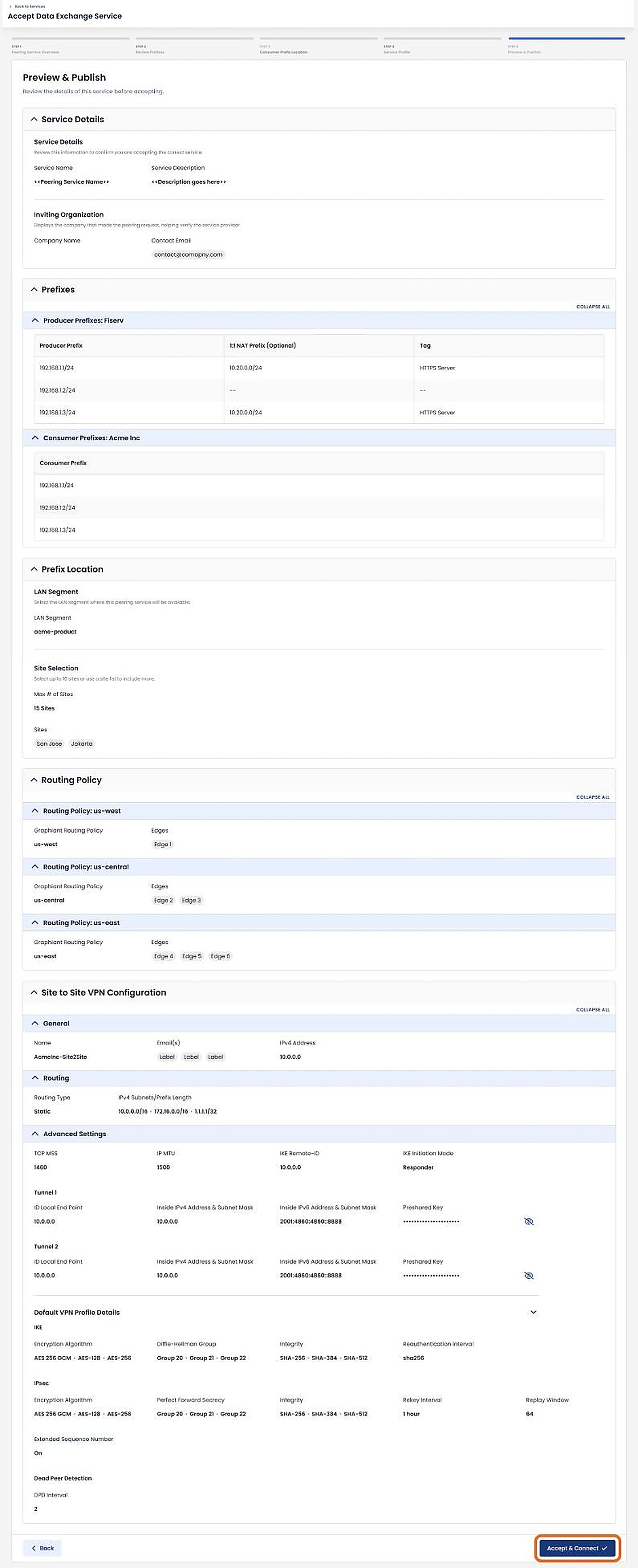Select Step 5 Preview & Publish
The image size is (638, 1568).
(x=566, y=46)
